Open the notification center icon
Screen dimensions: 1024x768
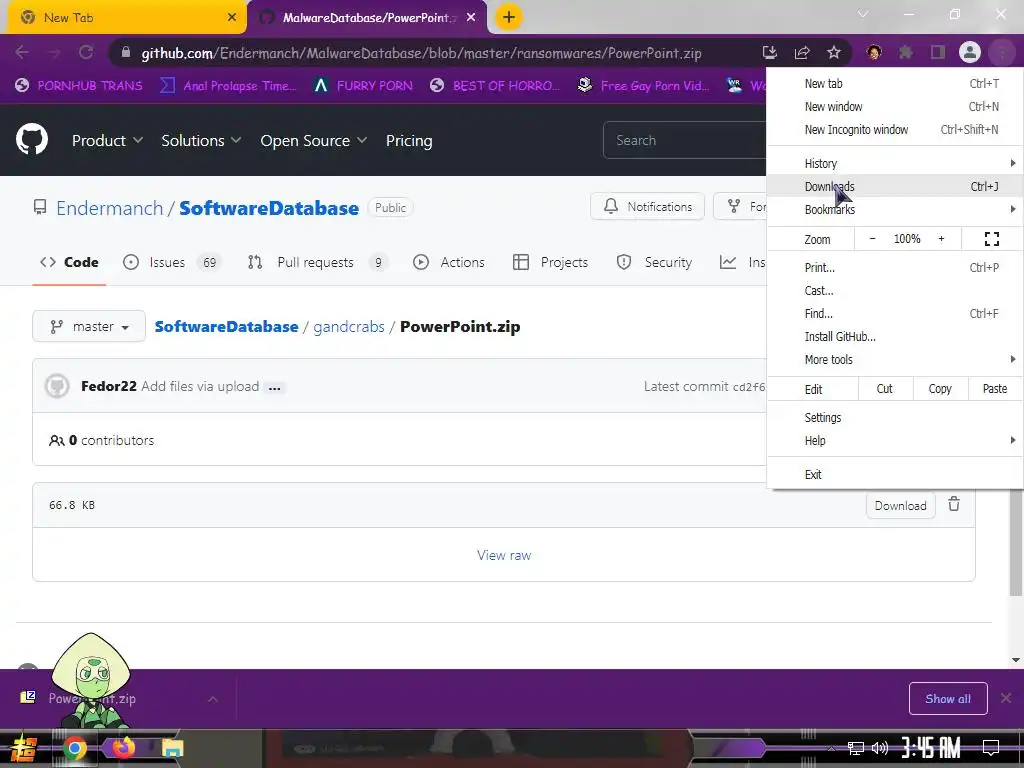point(991,748)
